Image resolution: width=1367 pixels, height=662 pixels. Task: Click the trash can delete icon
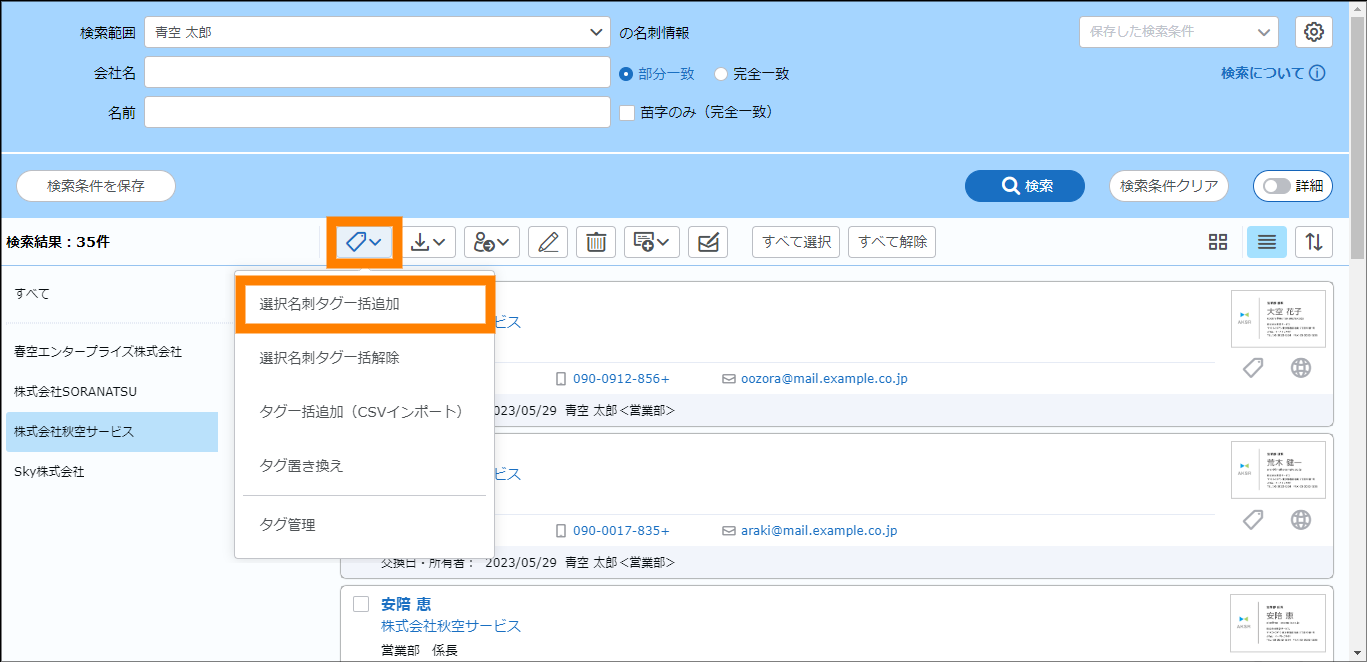(596, 242)
